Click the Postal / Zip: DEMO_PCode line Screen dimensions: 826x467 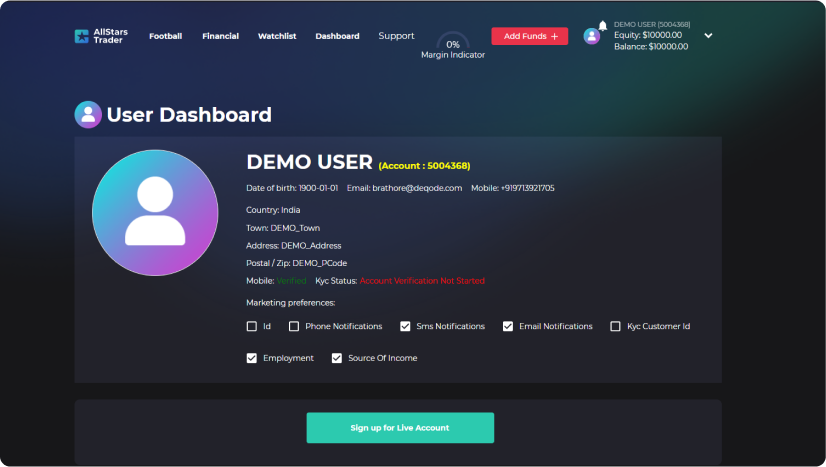tap(296, 263)
